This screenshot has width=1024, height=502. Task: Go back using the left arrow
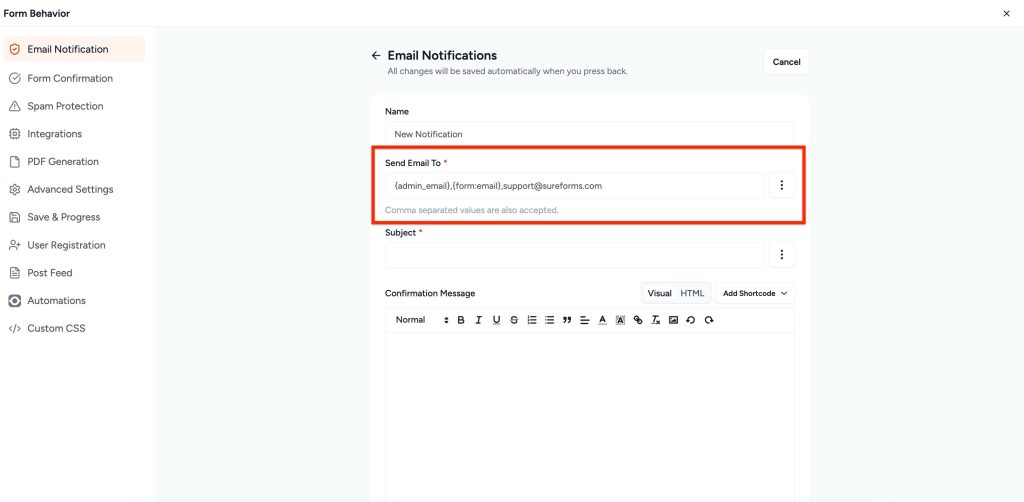[376, 55]
